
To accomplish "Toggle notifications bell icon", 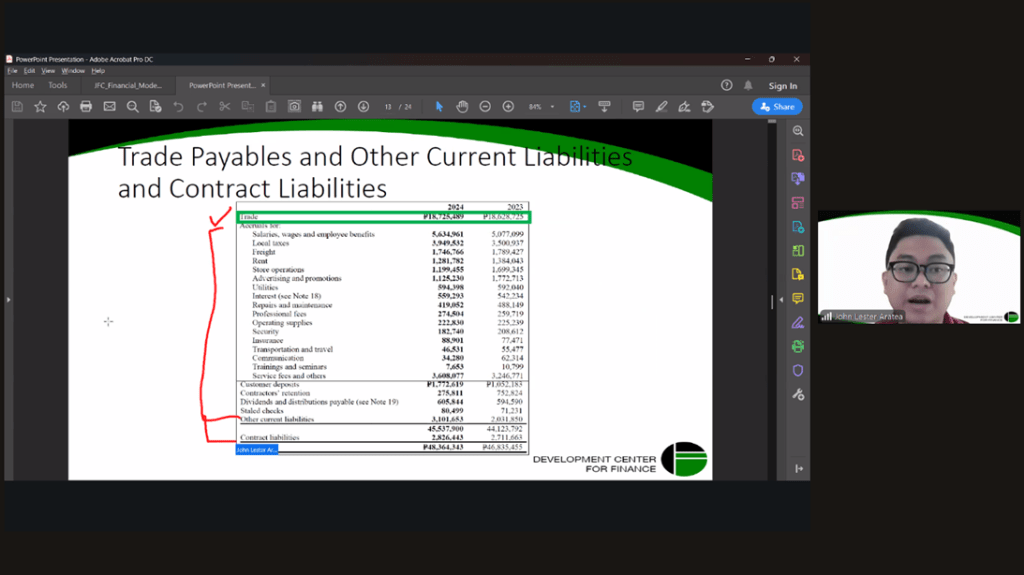I will point(748,86).
